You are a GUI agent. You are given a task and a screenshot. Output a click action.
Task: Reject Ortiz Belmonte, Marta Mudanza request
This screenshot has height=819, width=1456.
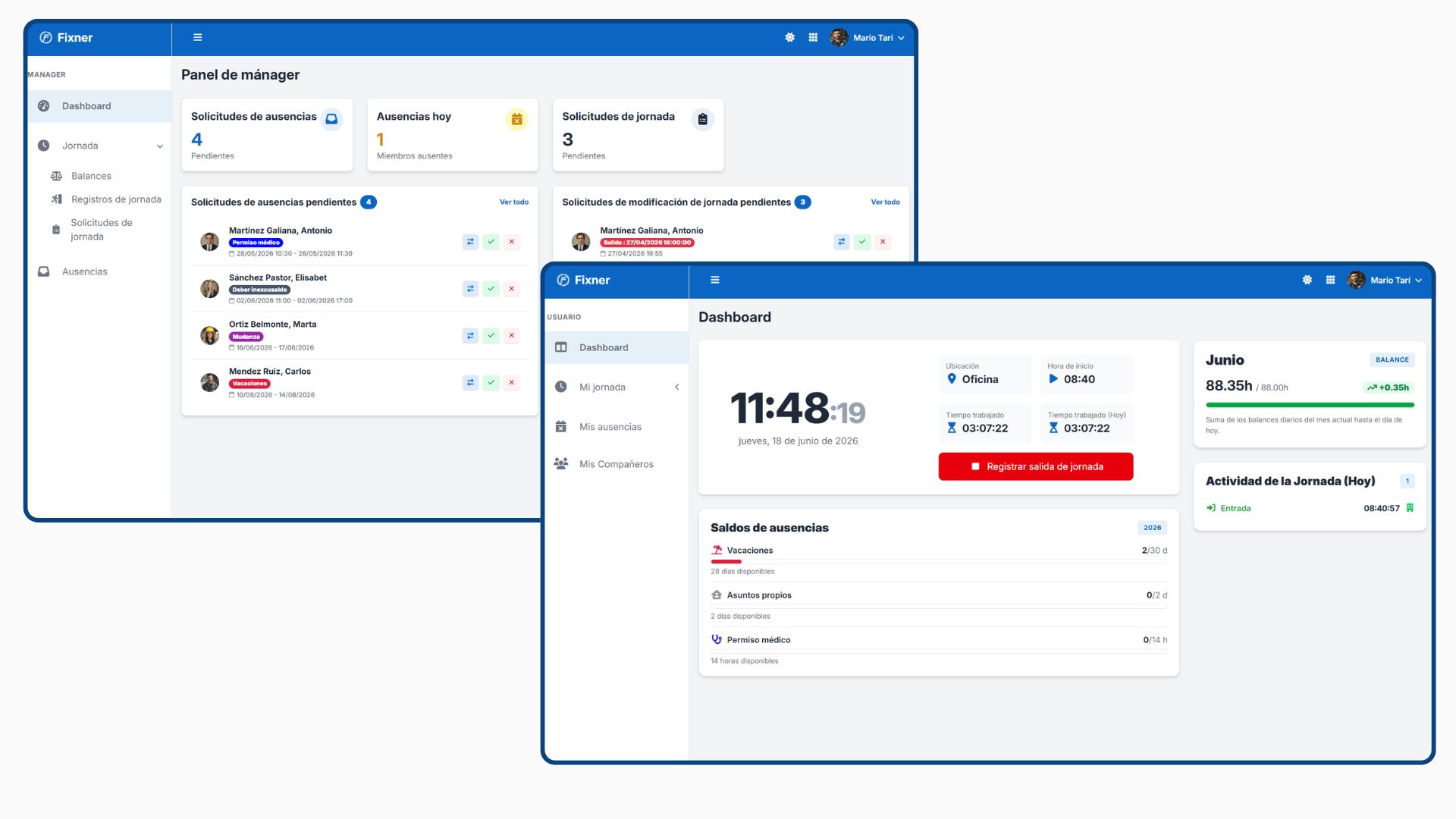(x=511, y=336)
